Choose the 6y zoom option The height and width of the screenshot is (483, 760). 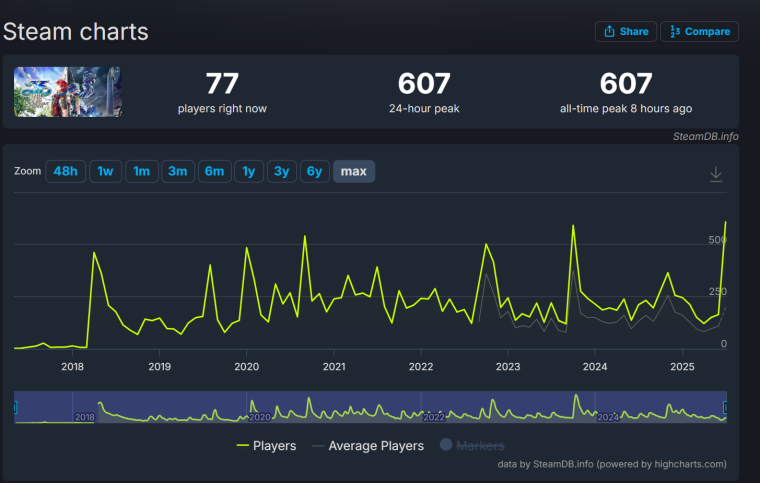tap(315, 171)
